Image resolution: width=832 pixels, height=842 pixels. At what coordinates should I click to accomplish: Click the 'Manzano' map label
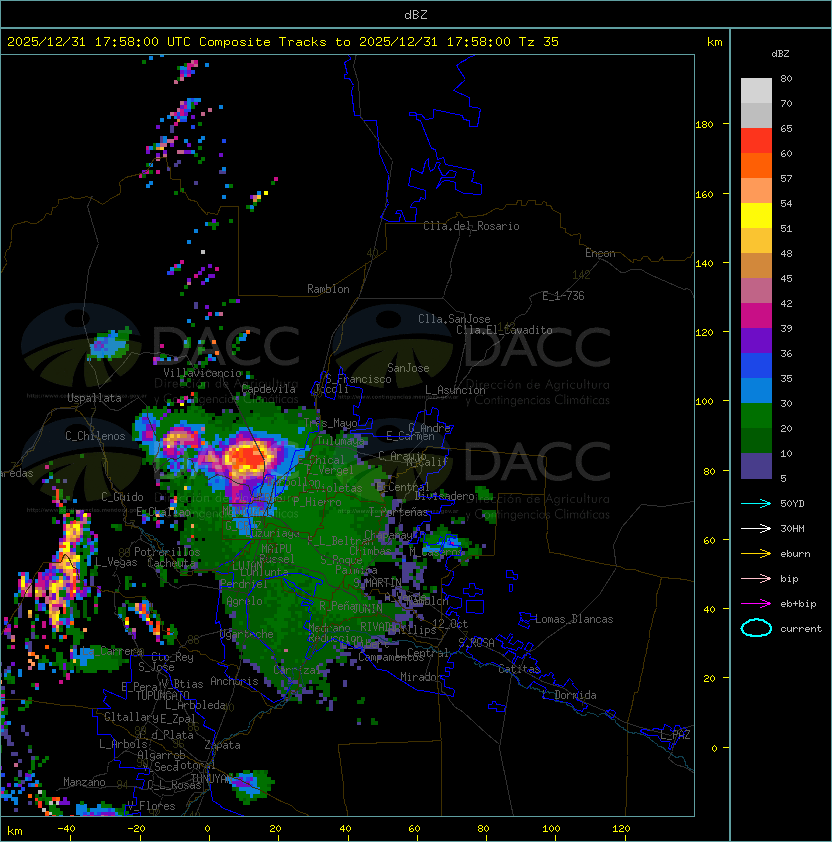[84, 782]
